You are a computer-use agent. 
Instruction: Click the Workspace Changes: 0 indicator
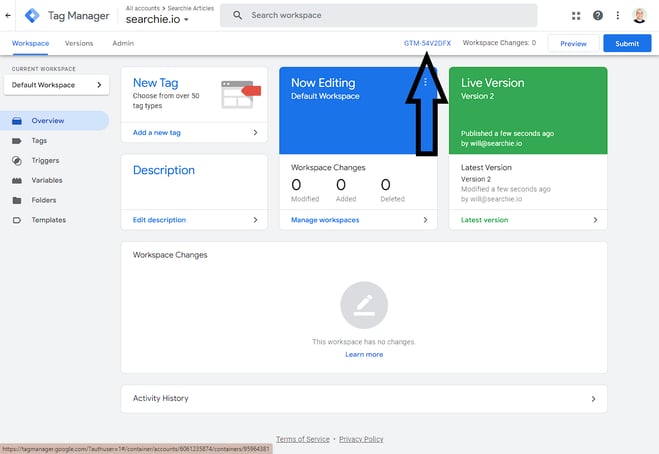tap(499, 43)
